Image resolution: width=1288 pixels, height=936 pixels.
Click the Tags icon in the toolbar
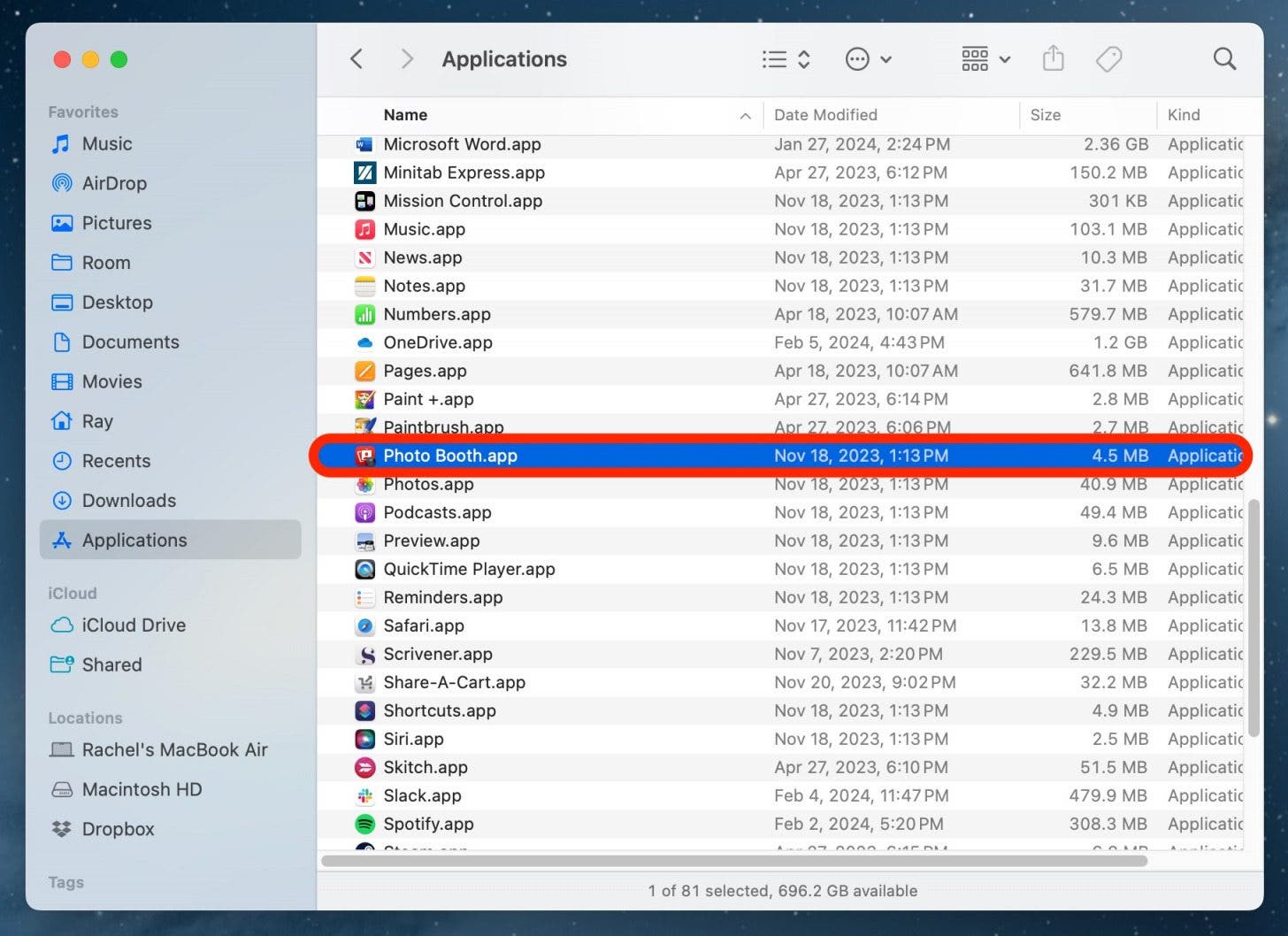[x=1108, y=59]
